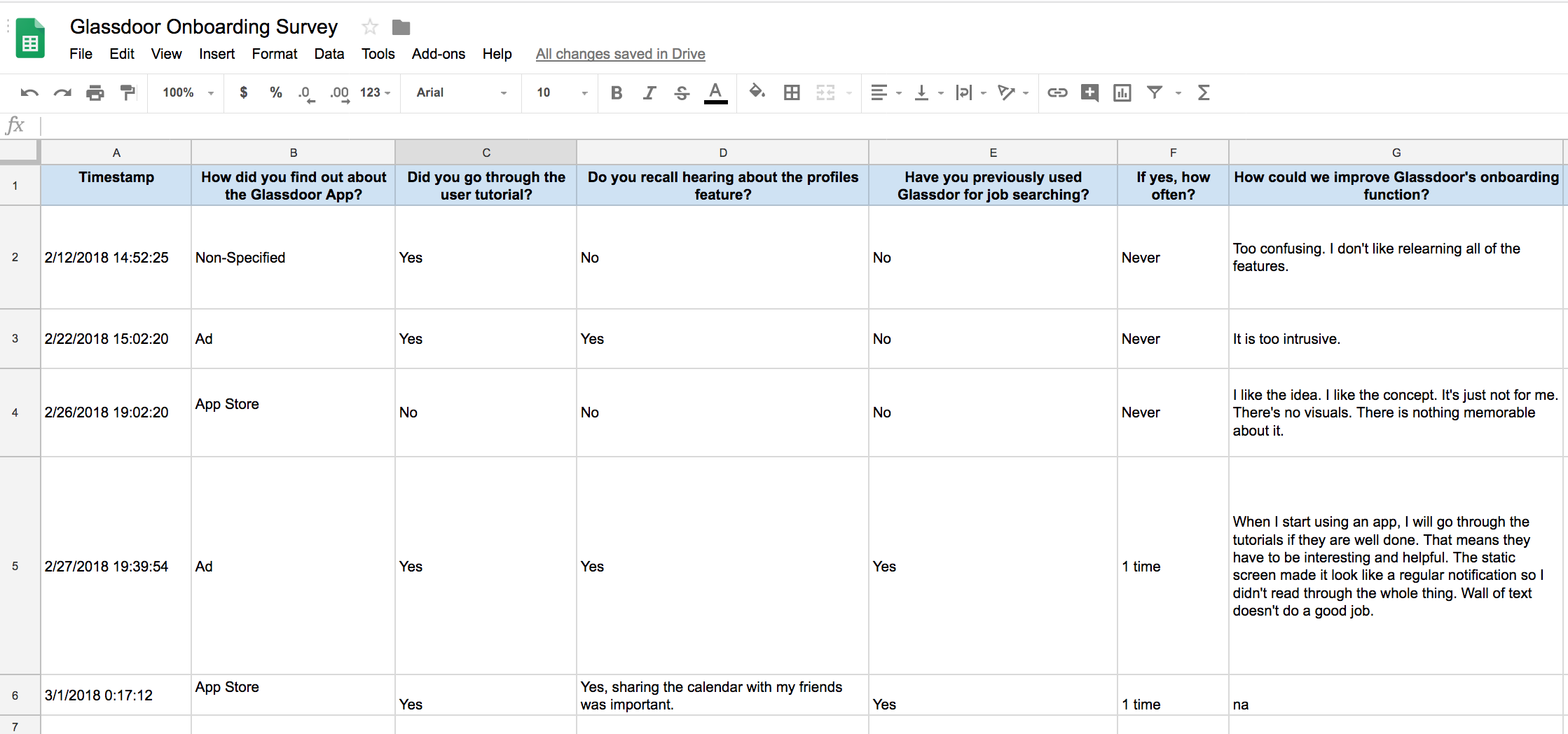Click the select-all corner box
The height and width of the screenshot is (734, 1568).
(x=20, y=152)
